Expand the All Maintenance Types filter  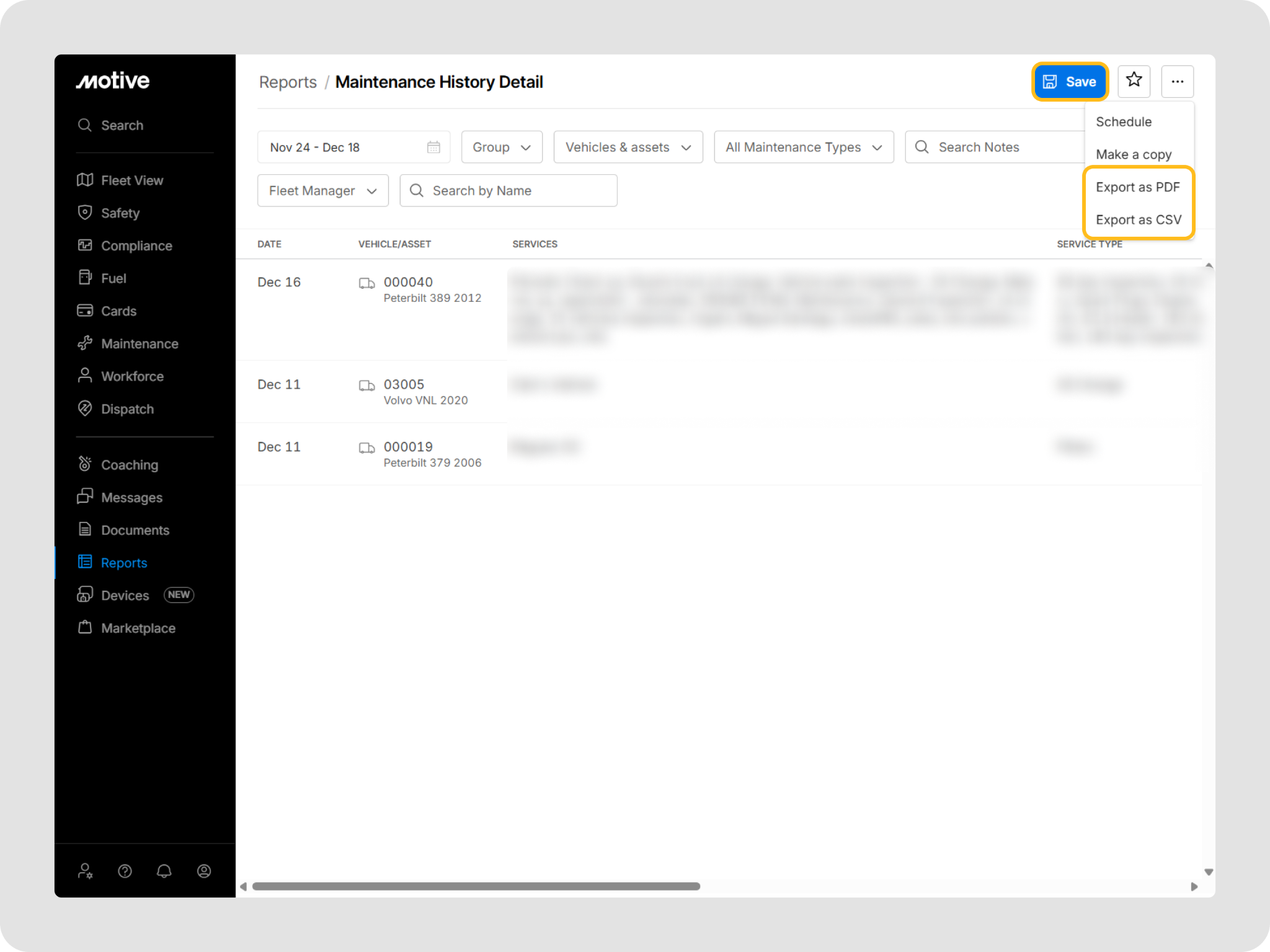tap(803, 147)
